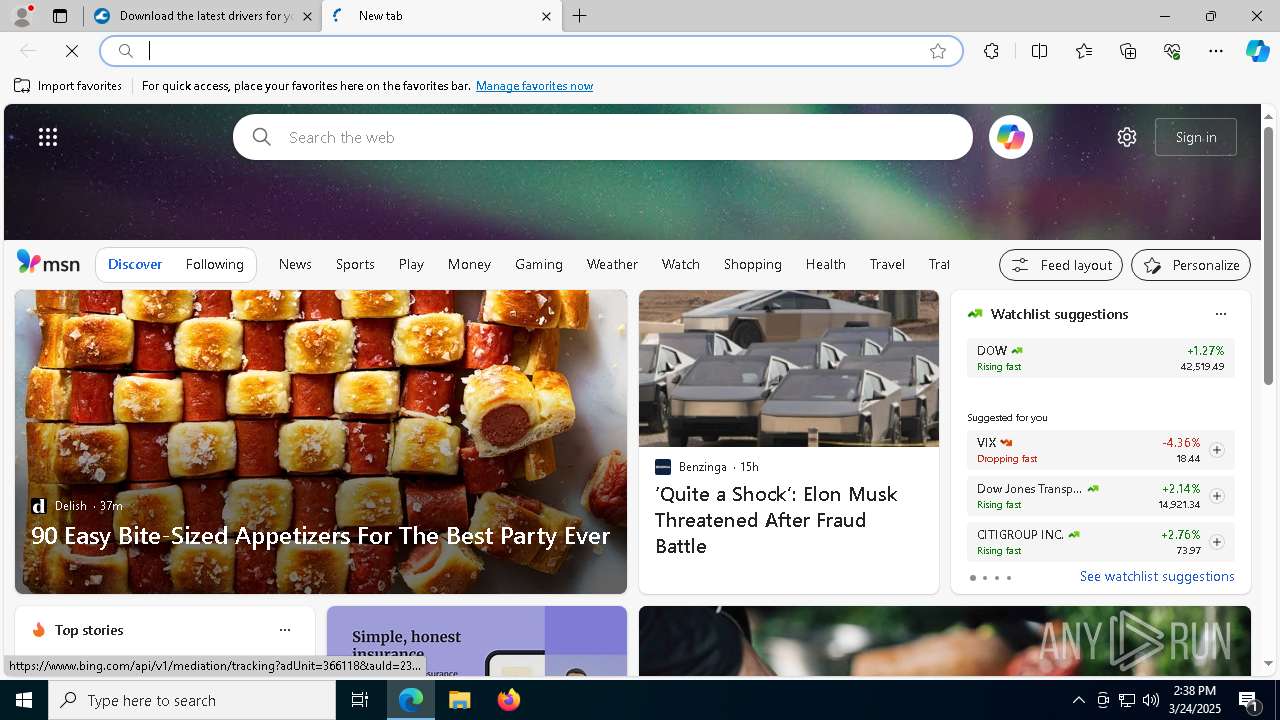Open Edge Settings and more menu
Image resolution: width=1280 pixels, height=720 pixels.
[x=1216, y=51]
